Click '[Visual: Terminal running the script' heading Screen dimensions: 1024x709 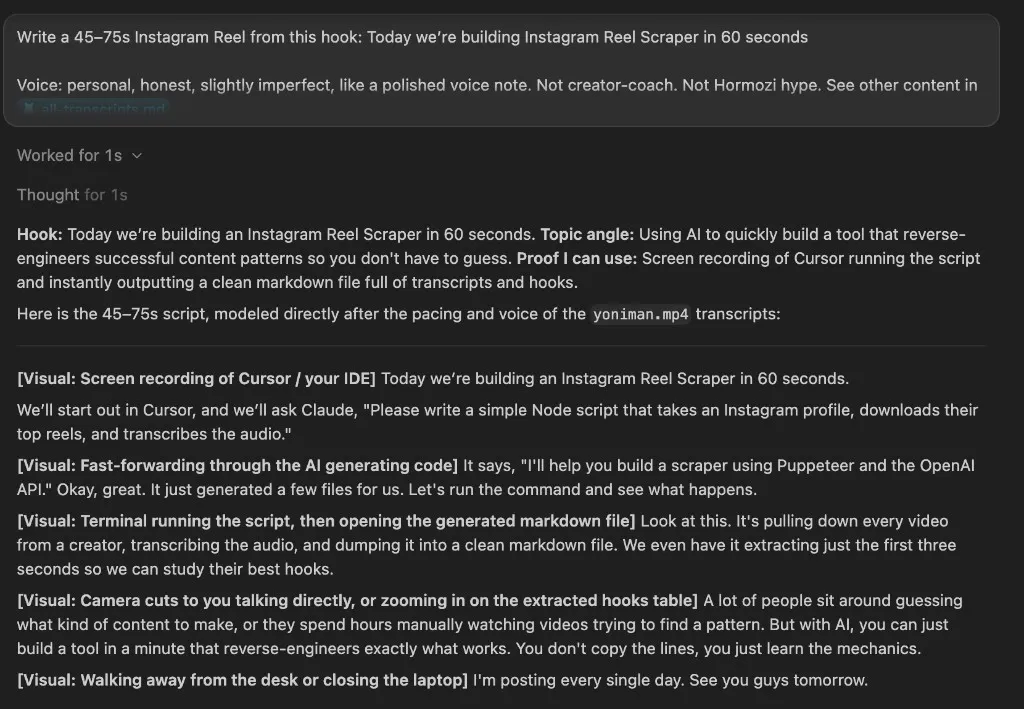[326, 521]
